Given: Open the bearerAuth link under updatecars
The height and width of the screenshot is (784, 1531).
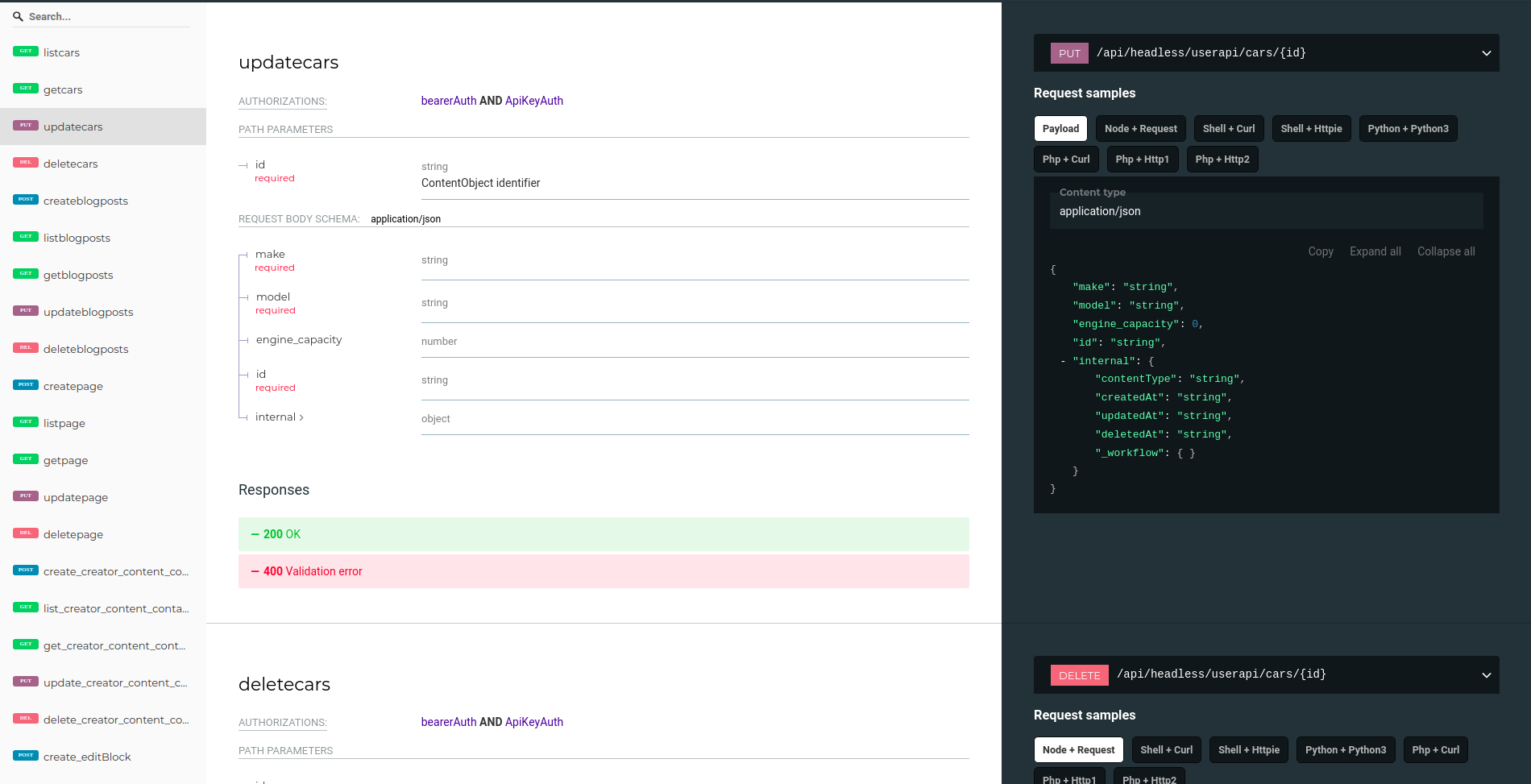Looking at the screenshot, I should pos(449,101).
